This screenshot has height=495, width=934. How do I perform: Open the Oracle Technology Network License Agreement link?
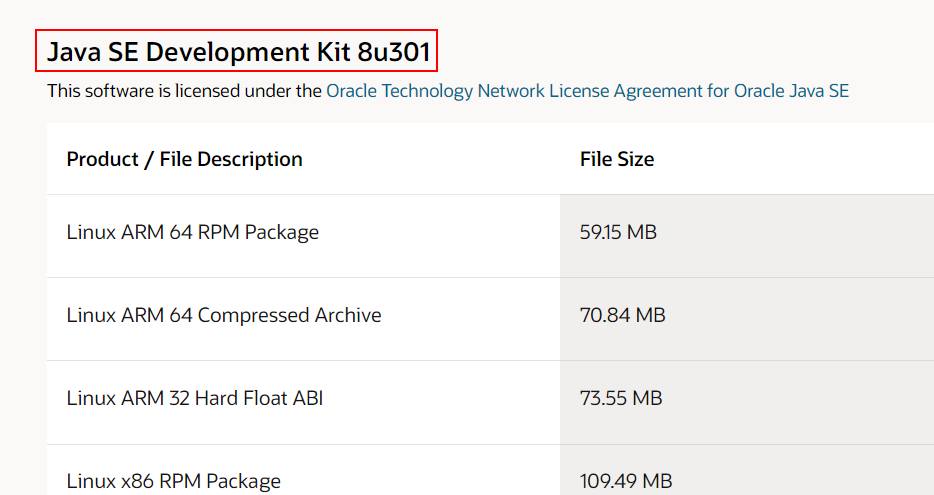pos(587,91)
